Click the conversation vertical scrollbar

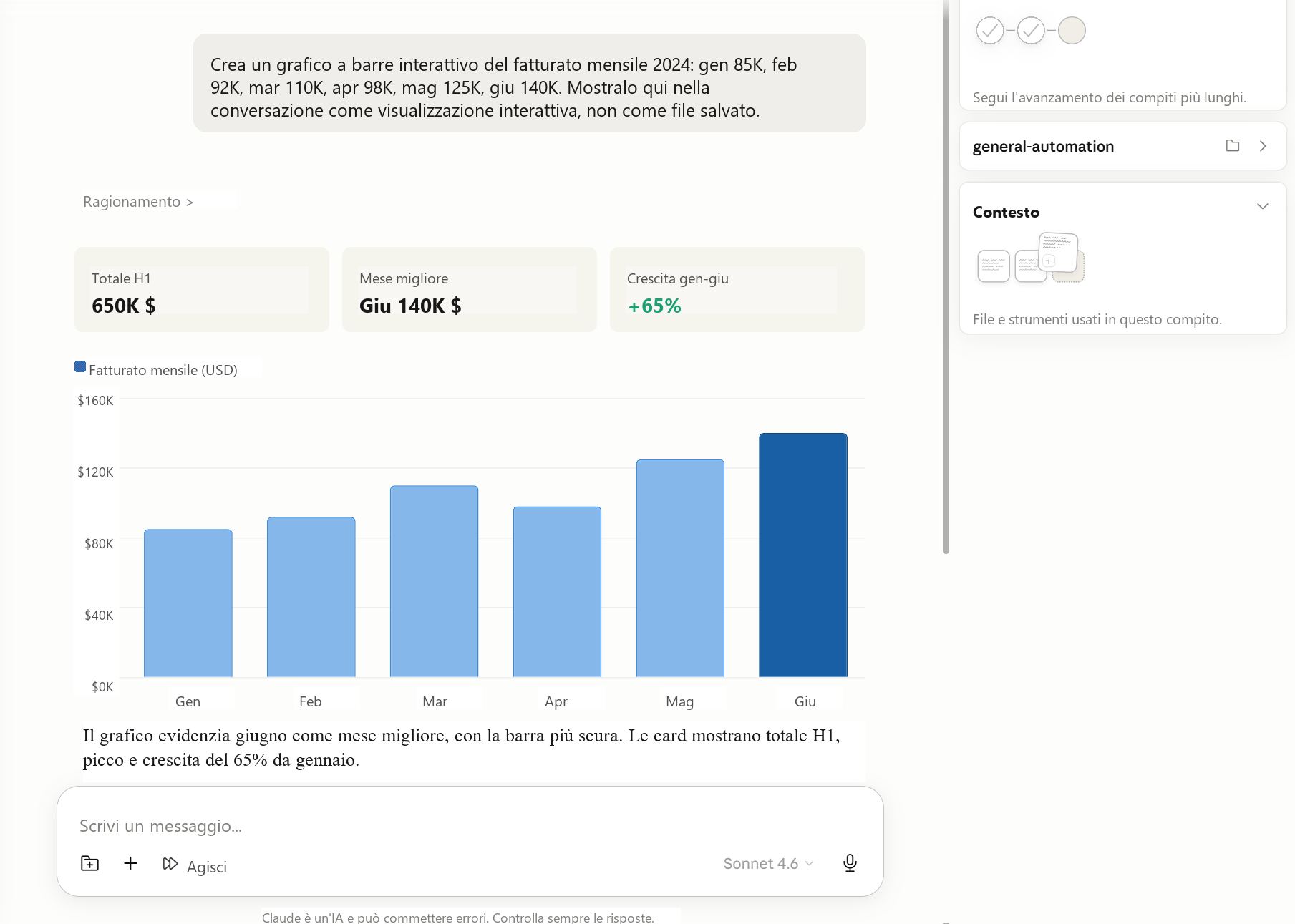coord(946,276)
